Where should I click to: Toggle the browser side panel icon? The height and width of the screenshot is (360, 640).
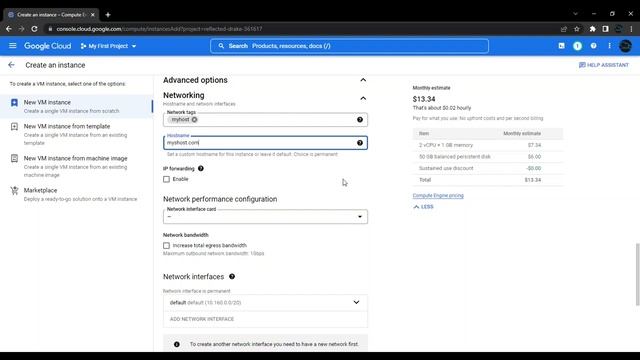(x=606, y=29)
